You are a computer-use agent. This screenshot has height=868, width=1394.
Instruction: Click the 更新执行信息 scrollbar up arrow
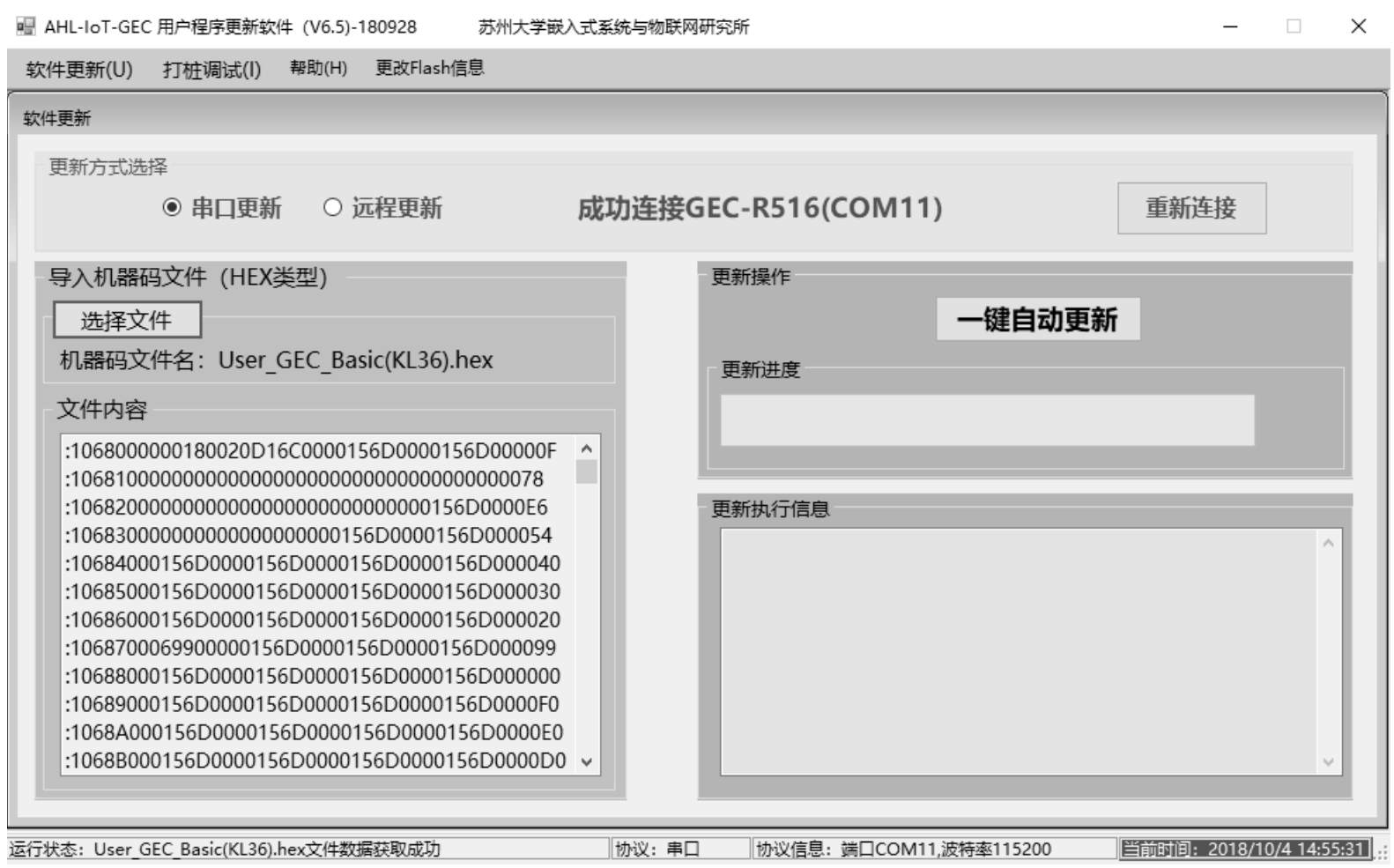click(x=1329, y=543)
